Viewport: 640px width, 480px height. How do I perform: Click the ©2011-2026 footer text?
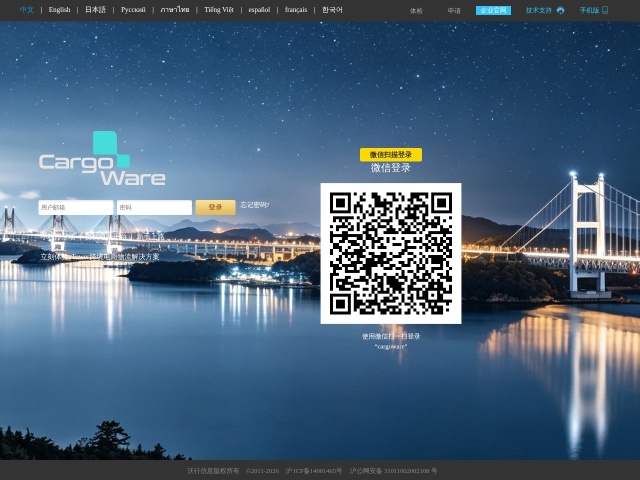[x=262, y=471]
